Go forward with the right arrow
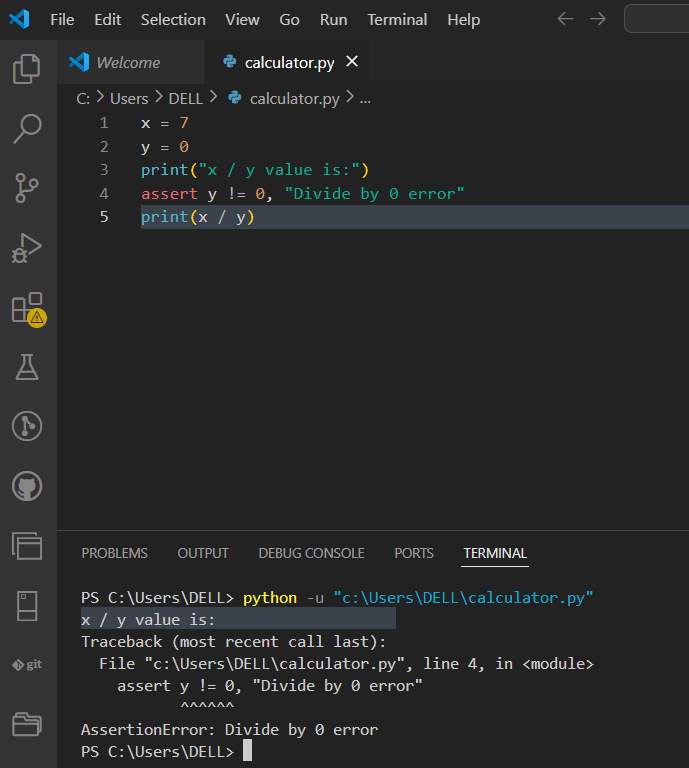 click(x=597, y=19)
